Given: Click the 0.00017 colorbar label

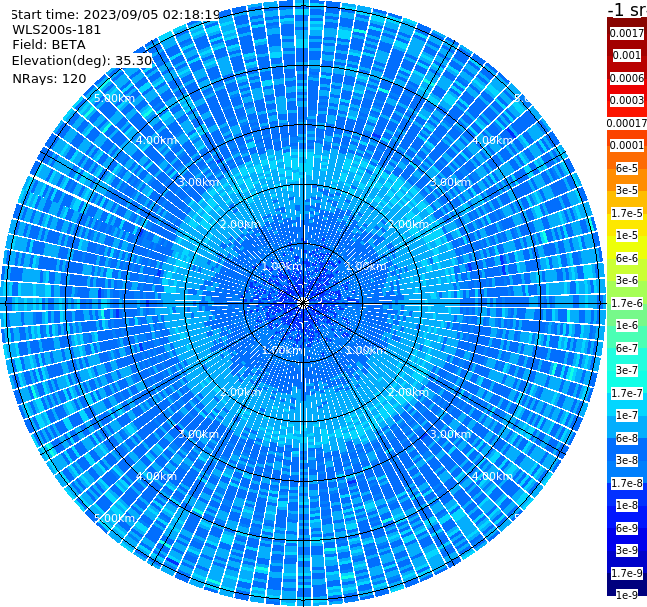Looking at the screenshot, I should pos(627,123).
